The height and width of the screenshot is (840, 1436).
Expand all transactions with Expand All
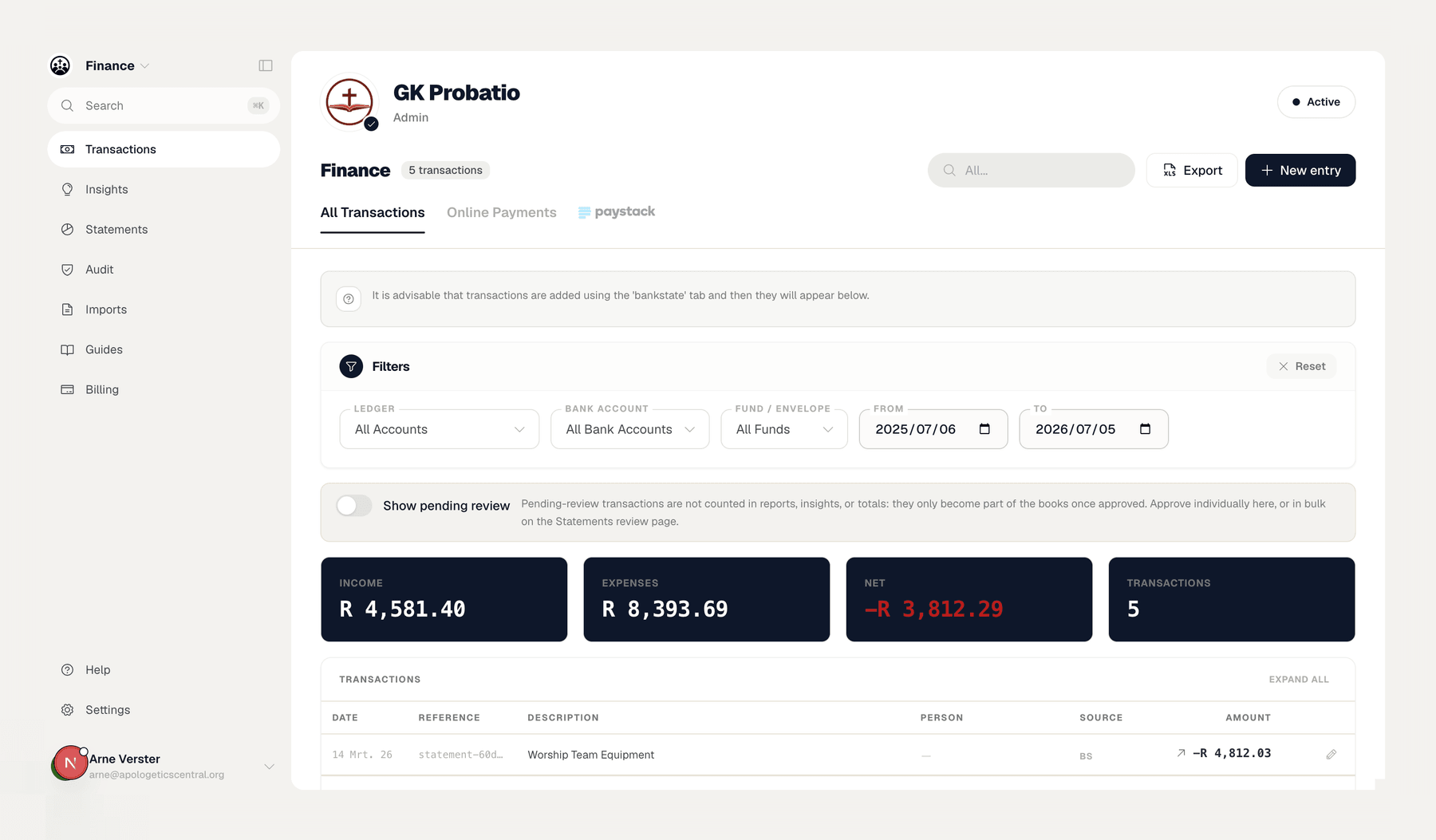click(x=1299, y=680)
